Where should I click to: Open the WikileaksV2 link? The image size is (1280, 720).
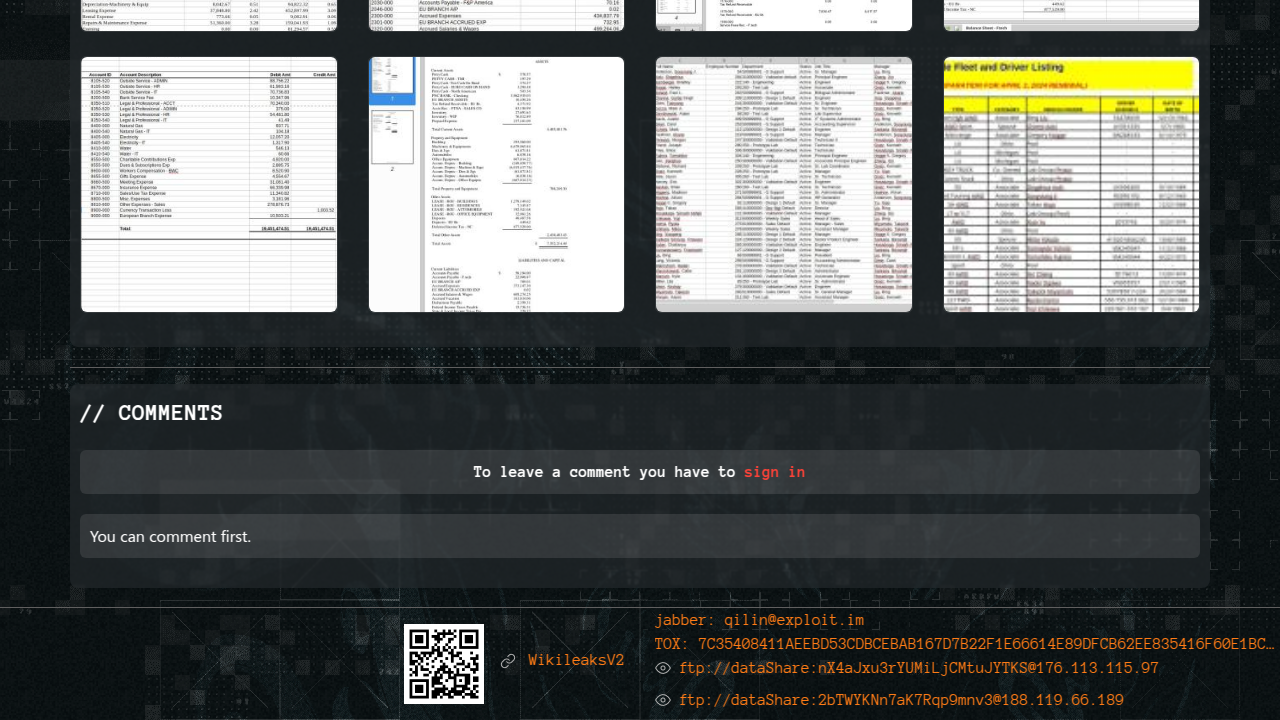pyautogui.click(x=576, y=661)
